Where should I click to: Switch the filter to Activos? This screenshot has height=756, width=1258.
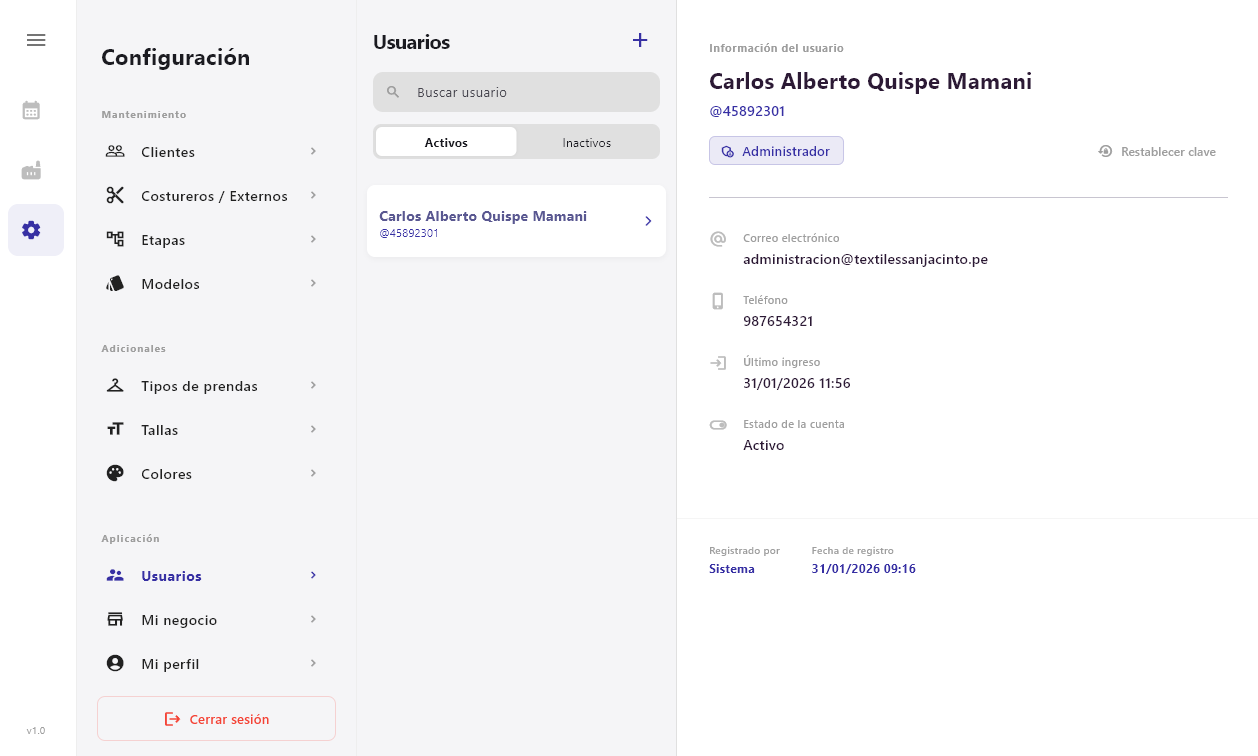[x=445, y=142]
